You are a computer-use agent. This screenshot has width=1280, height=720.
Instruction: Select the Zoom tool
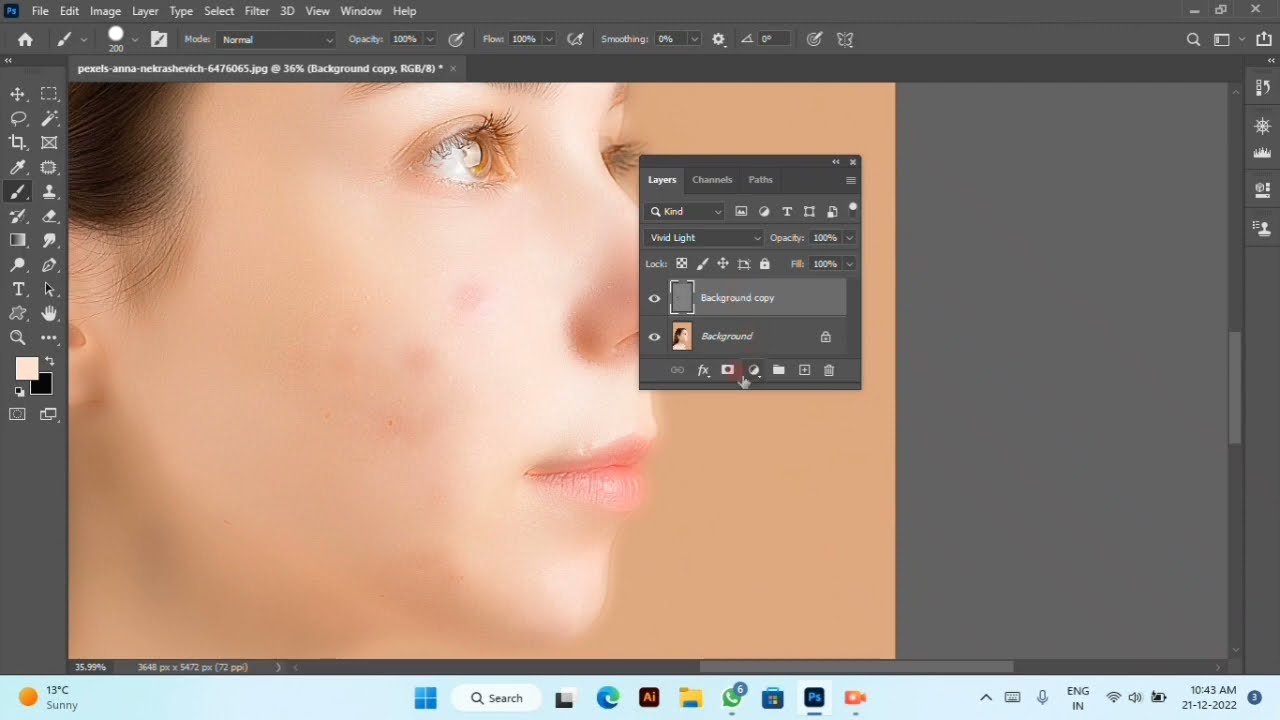(x=18, y=338)
